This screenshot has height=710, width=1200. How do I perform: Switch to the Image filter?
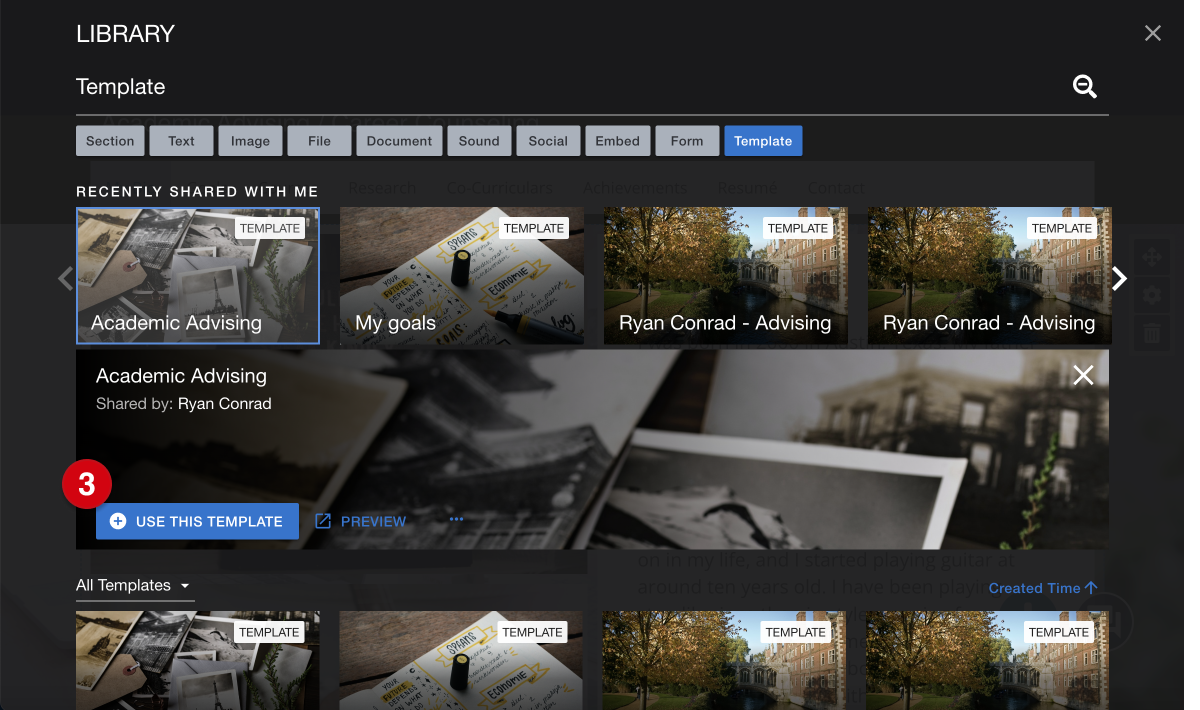(x=250, y=141)
